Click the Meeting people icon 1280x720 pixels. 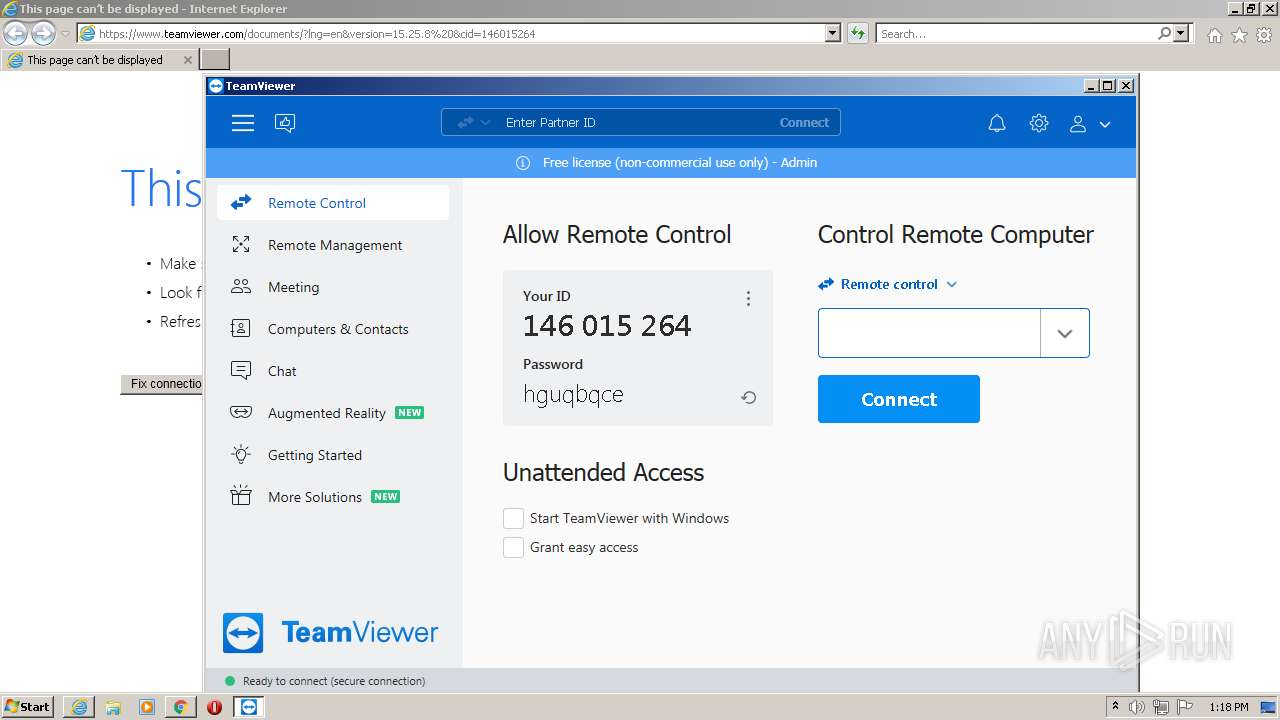(241, 286)
